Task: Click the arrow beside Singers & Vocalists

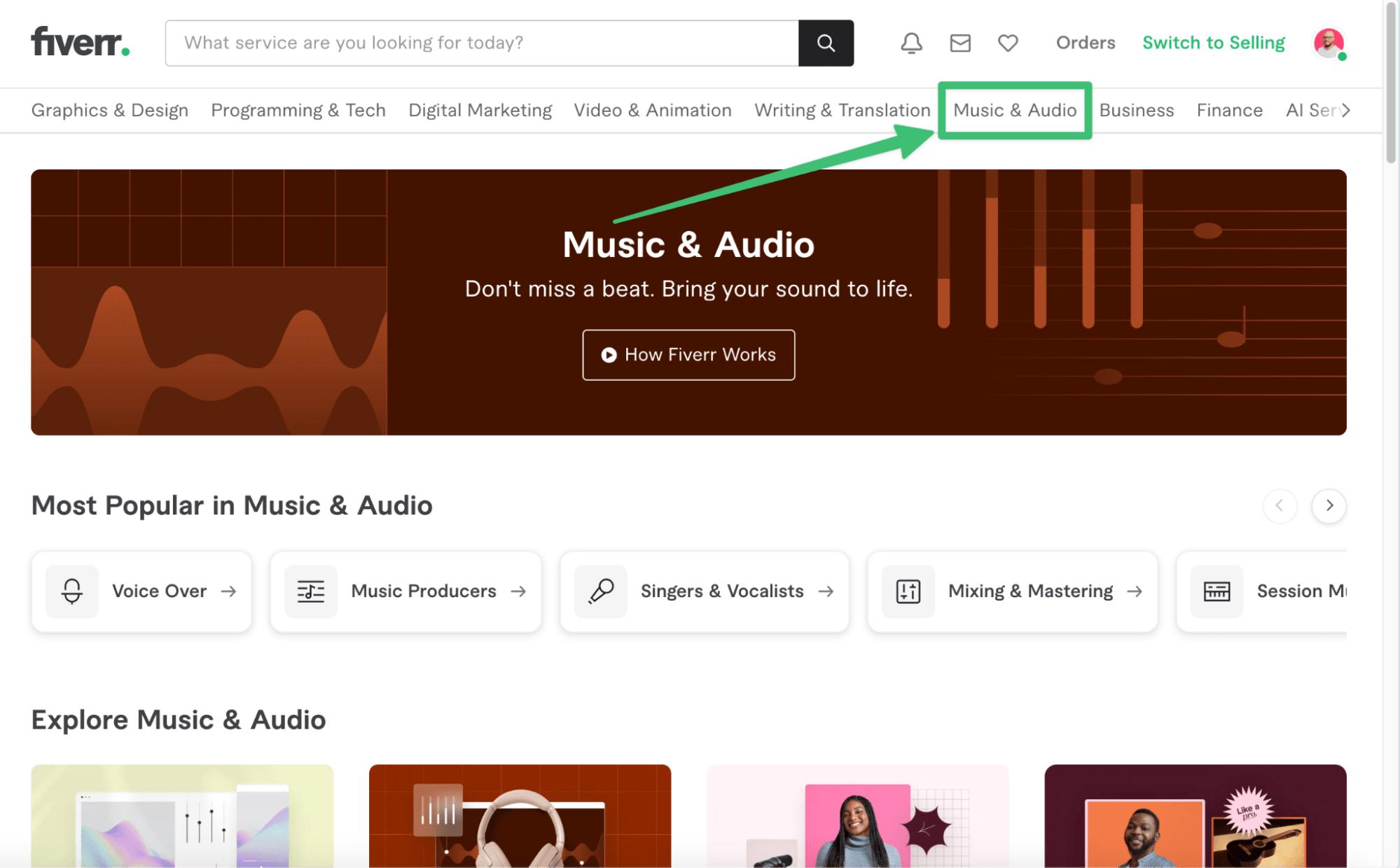Action: [826, 591]
